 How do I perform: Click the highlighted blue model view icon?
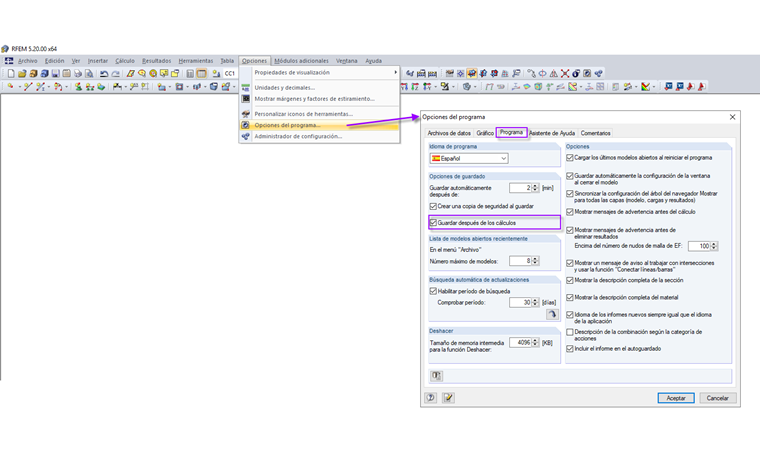coord(471,74)
